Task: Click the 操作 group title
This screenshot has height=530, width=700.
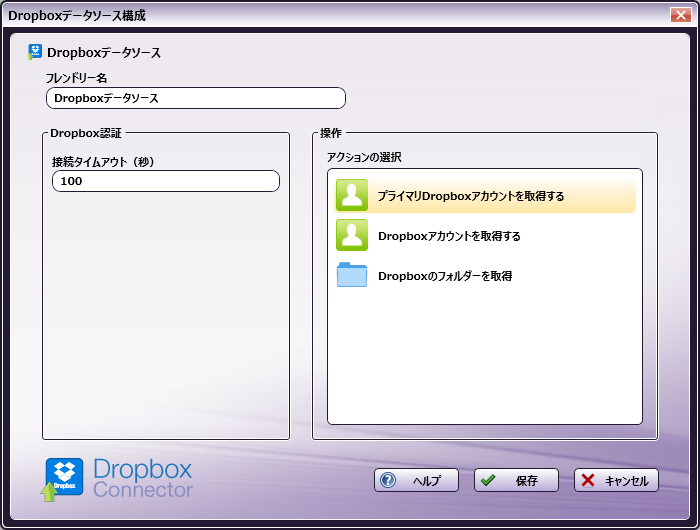Action: pos(331,133)
